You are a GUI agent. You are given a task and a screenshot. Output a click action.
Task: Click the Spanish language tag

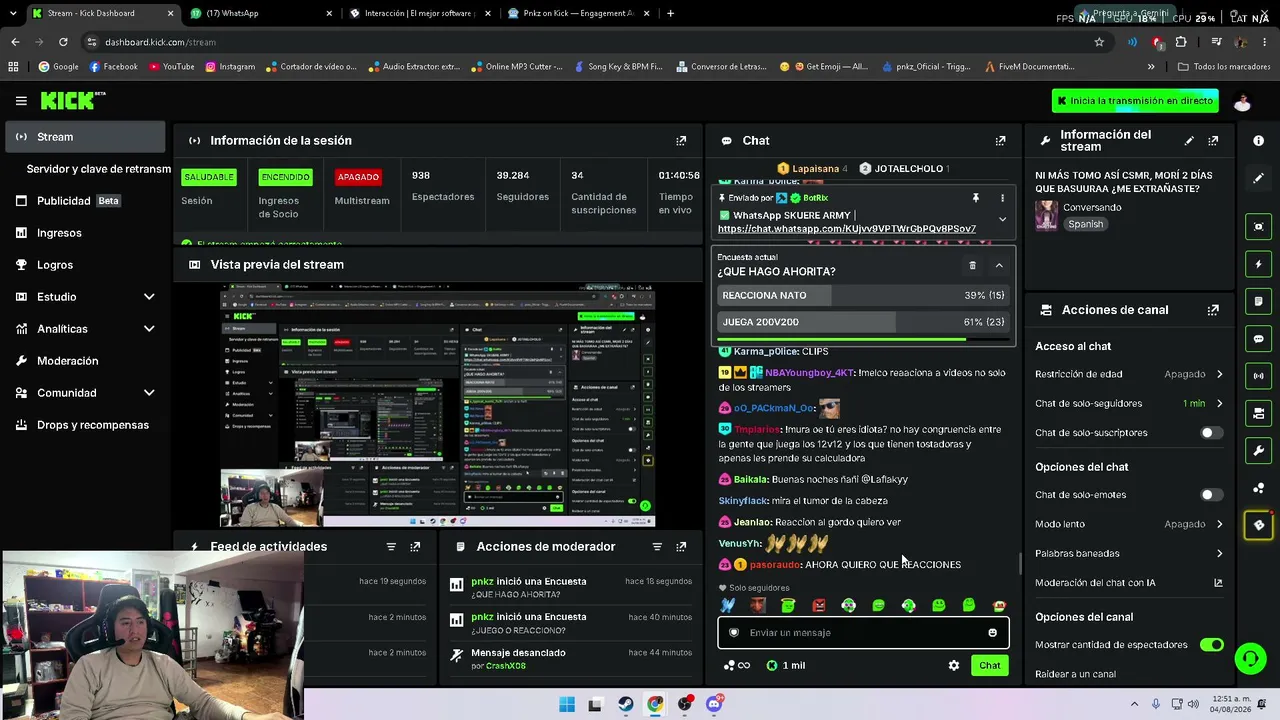1085,224
